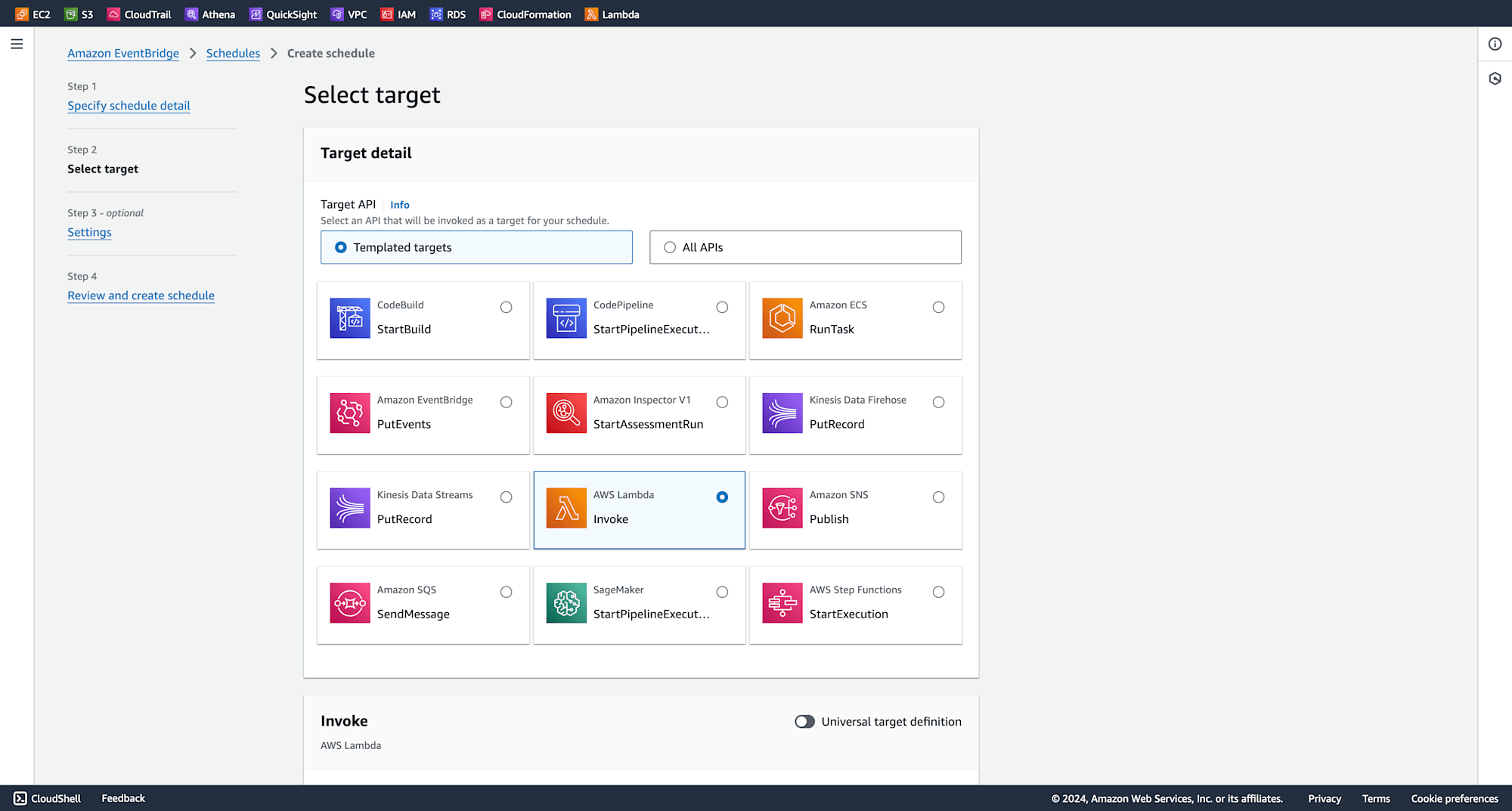This screenshot has height=811, width=1512.
Task: Click the Amazon SQS SendMessage icon
Action: (350, 603)
